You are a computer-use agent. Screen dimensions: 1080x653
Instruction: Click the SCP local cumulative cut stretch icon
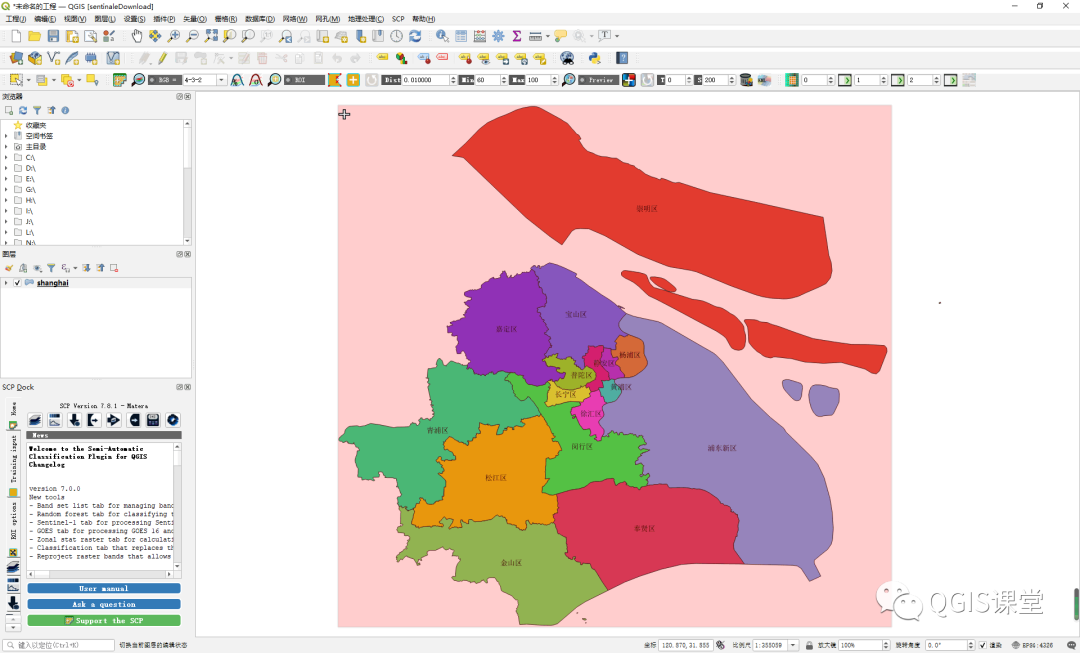tap(237, 80)
